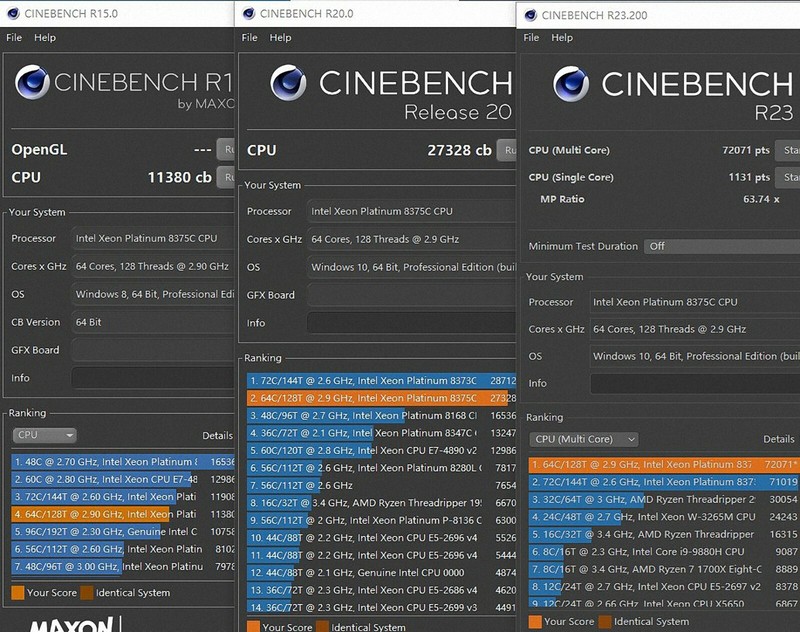The image size is (800, 632).
Task: Click the Info field in R23
Action: 695,383
